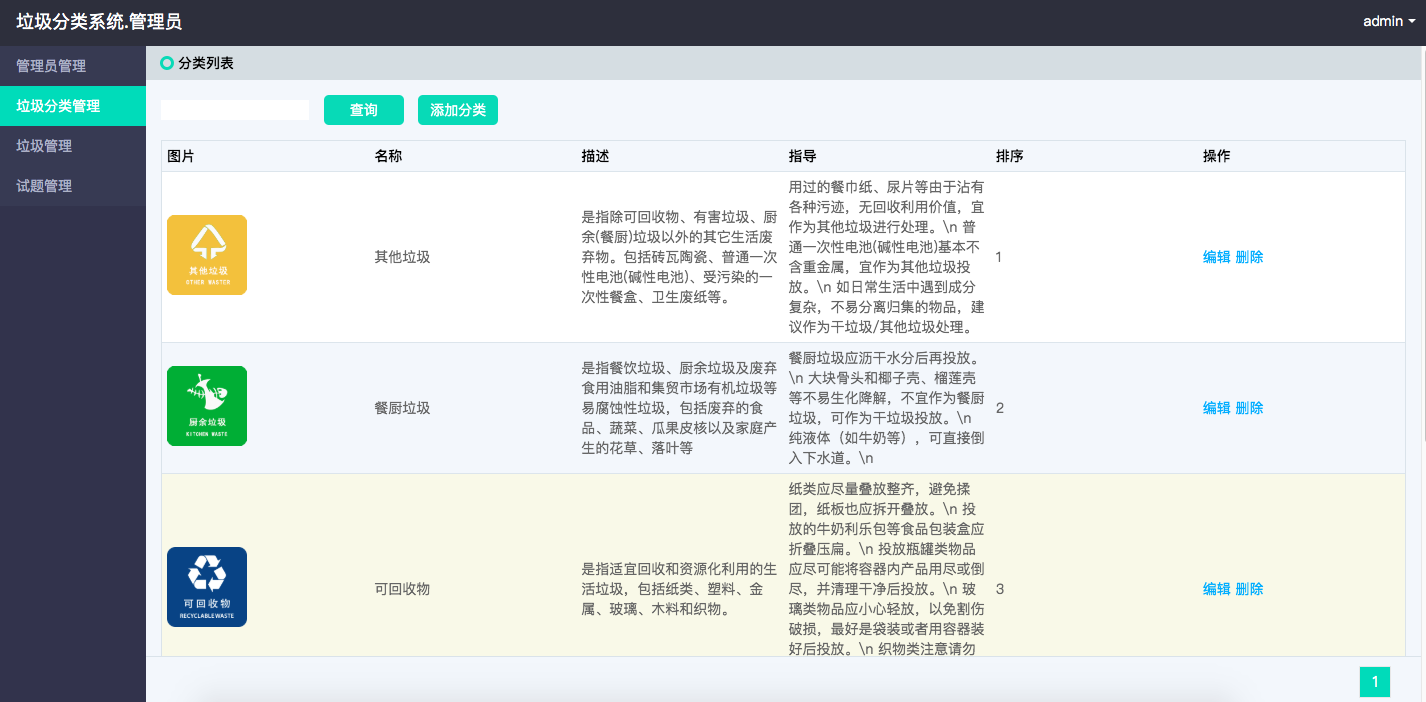Click the circle icon beside 分类列表
The width and height of the screenshot is (1426, 702).
[167, 63]
